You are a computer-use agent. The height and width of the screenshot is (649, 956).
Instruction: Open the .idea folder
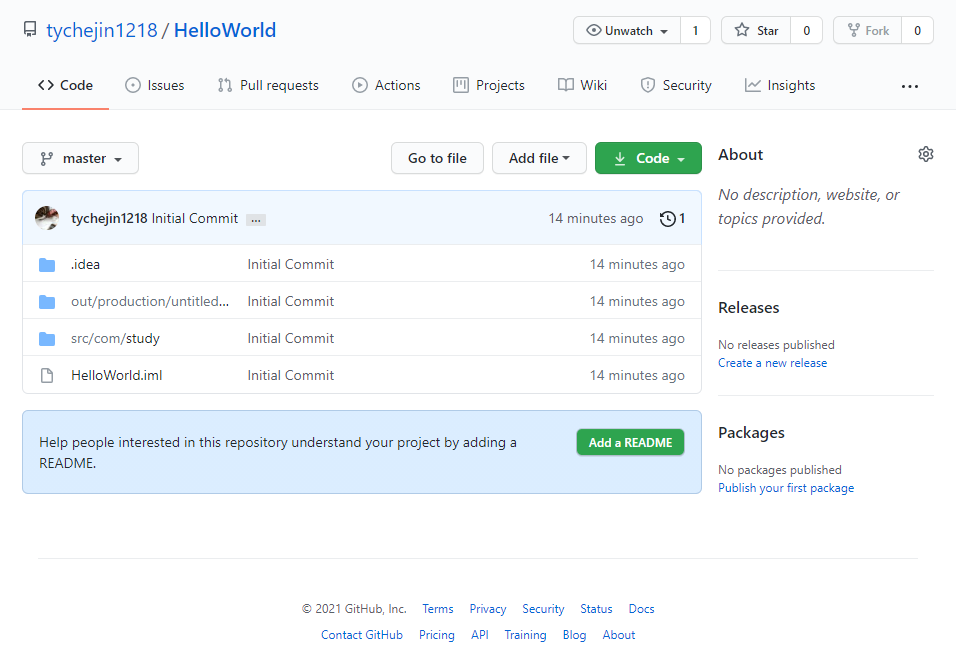click(85, 265)
